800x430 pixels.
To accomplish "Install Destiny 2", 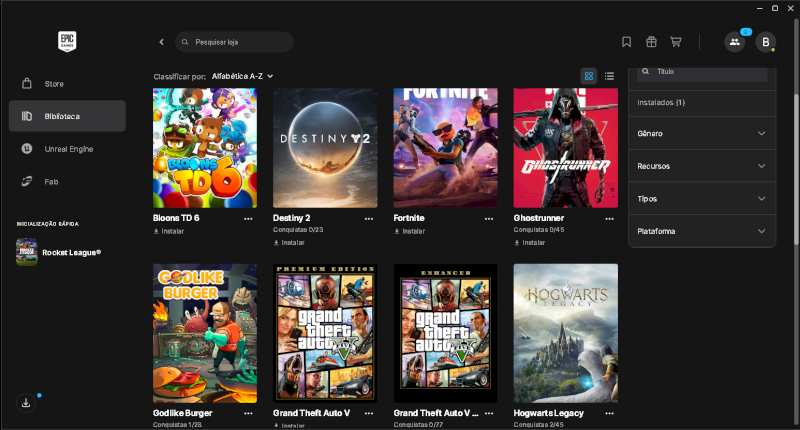I will tap(289, 243).
